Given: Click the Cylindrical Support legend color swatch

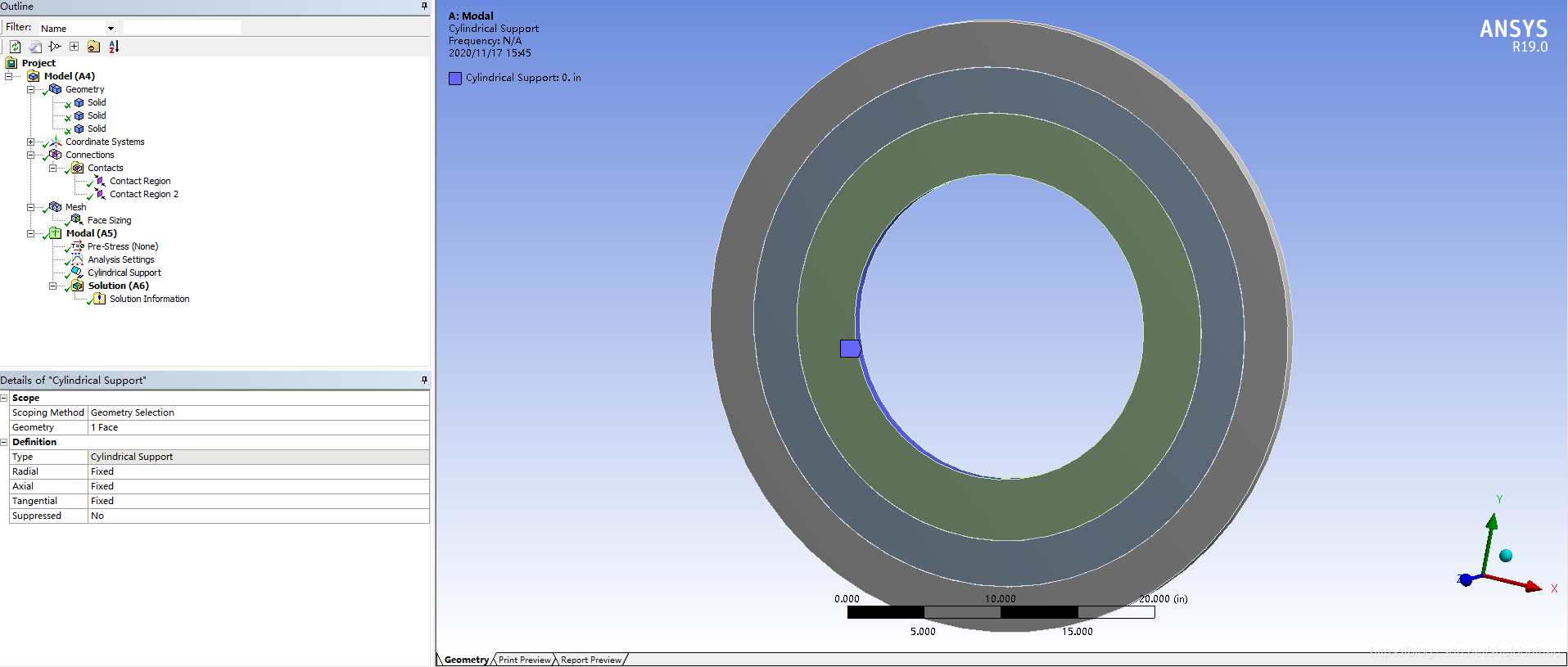Looking at the screenshot, I should [455, 79].
